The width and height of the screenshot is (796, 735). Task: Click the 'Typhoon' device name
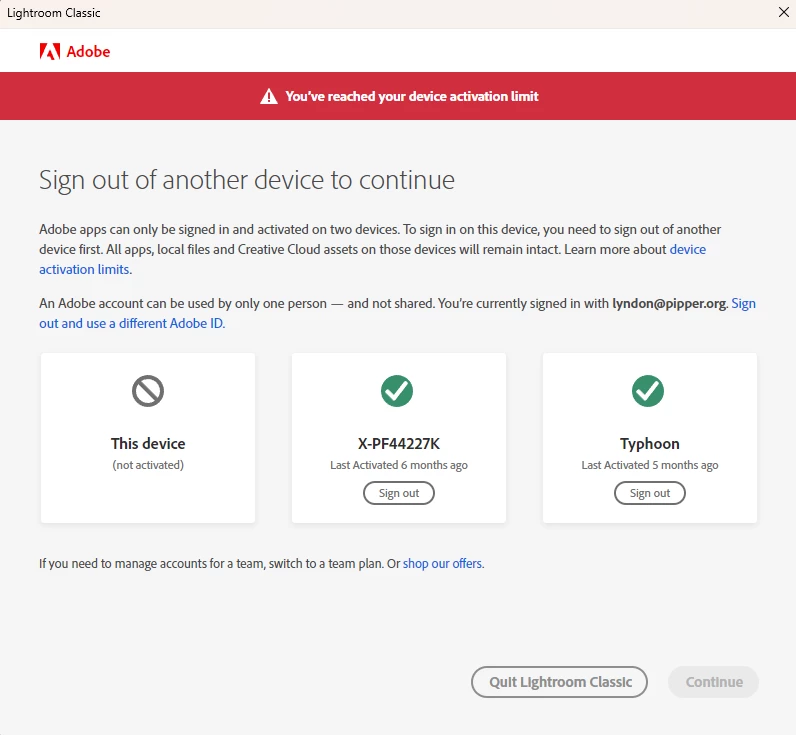coord(650,444)
